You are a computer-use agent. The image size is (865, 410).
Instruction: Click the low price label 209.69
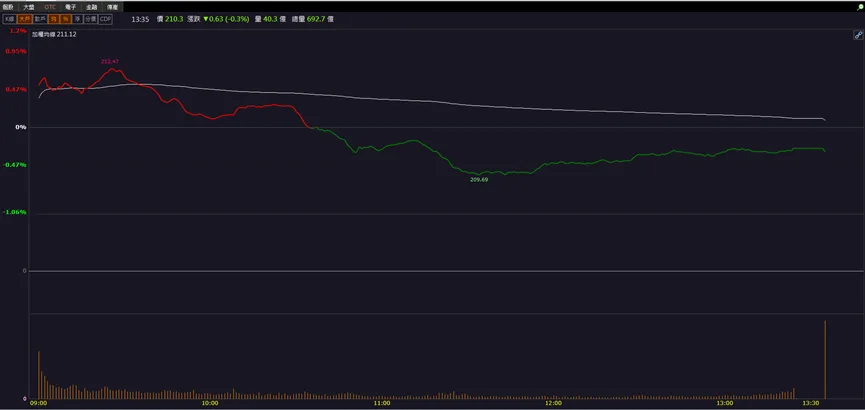[479, 180]
